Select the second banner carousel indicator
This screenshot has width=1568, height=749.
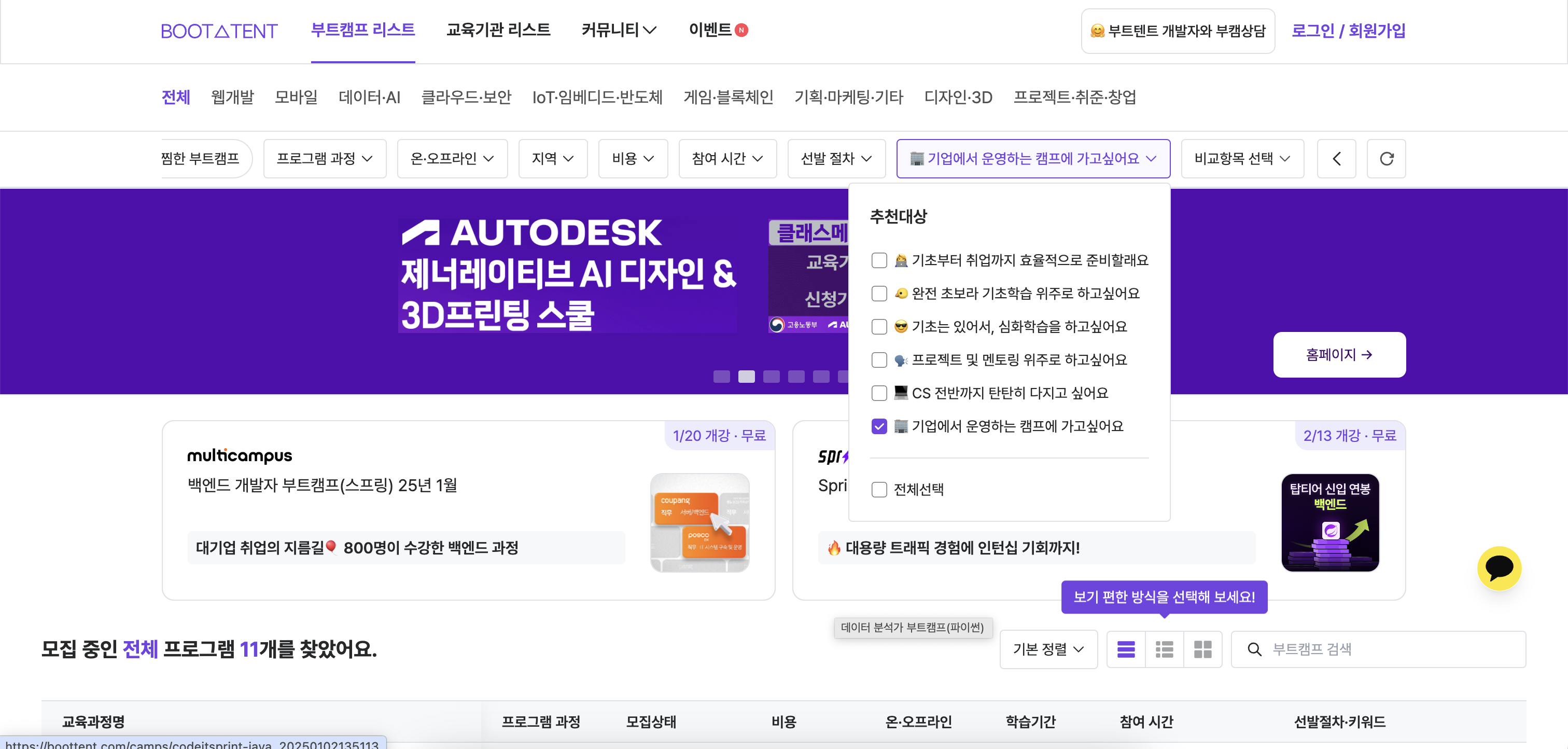(746, 377)
